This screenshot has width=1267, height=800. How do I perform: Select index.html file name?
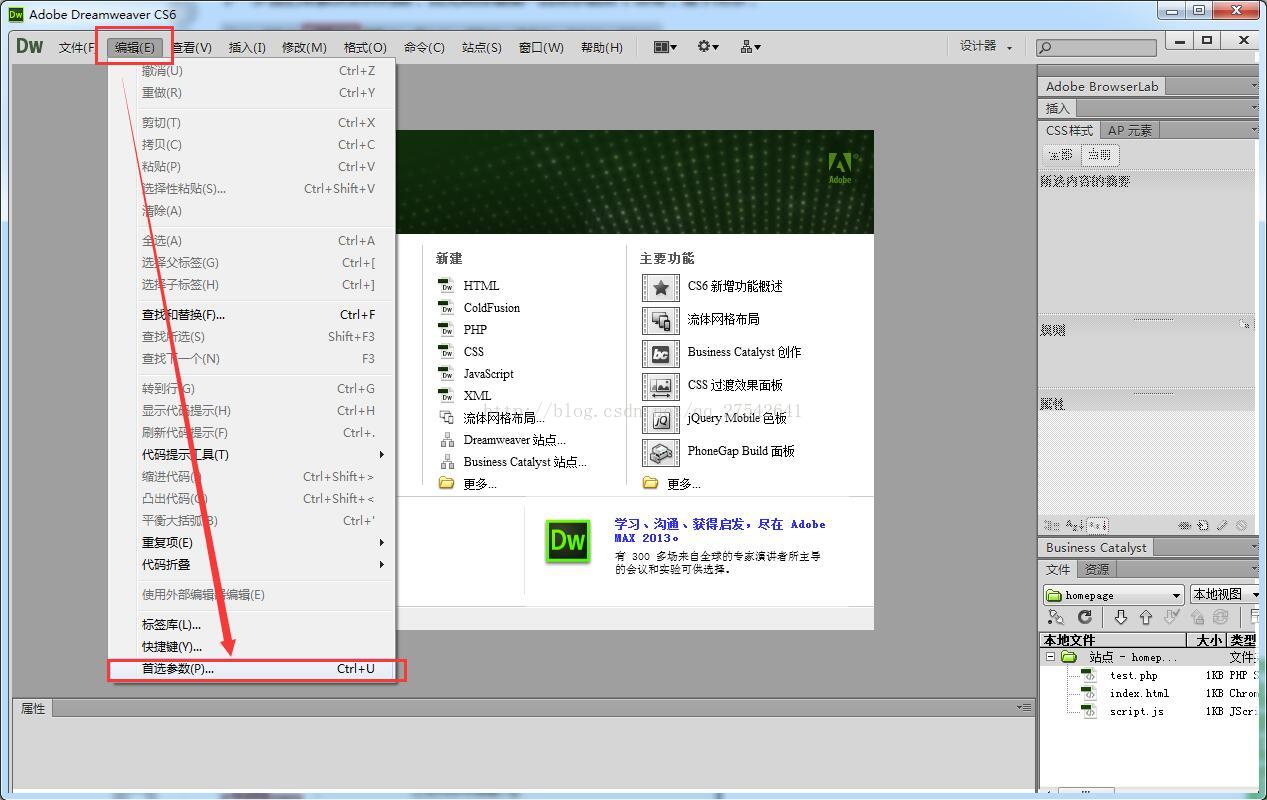(1139, 694)
